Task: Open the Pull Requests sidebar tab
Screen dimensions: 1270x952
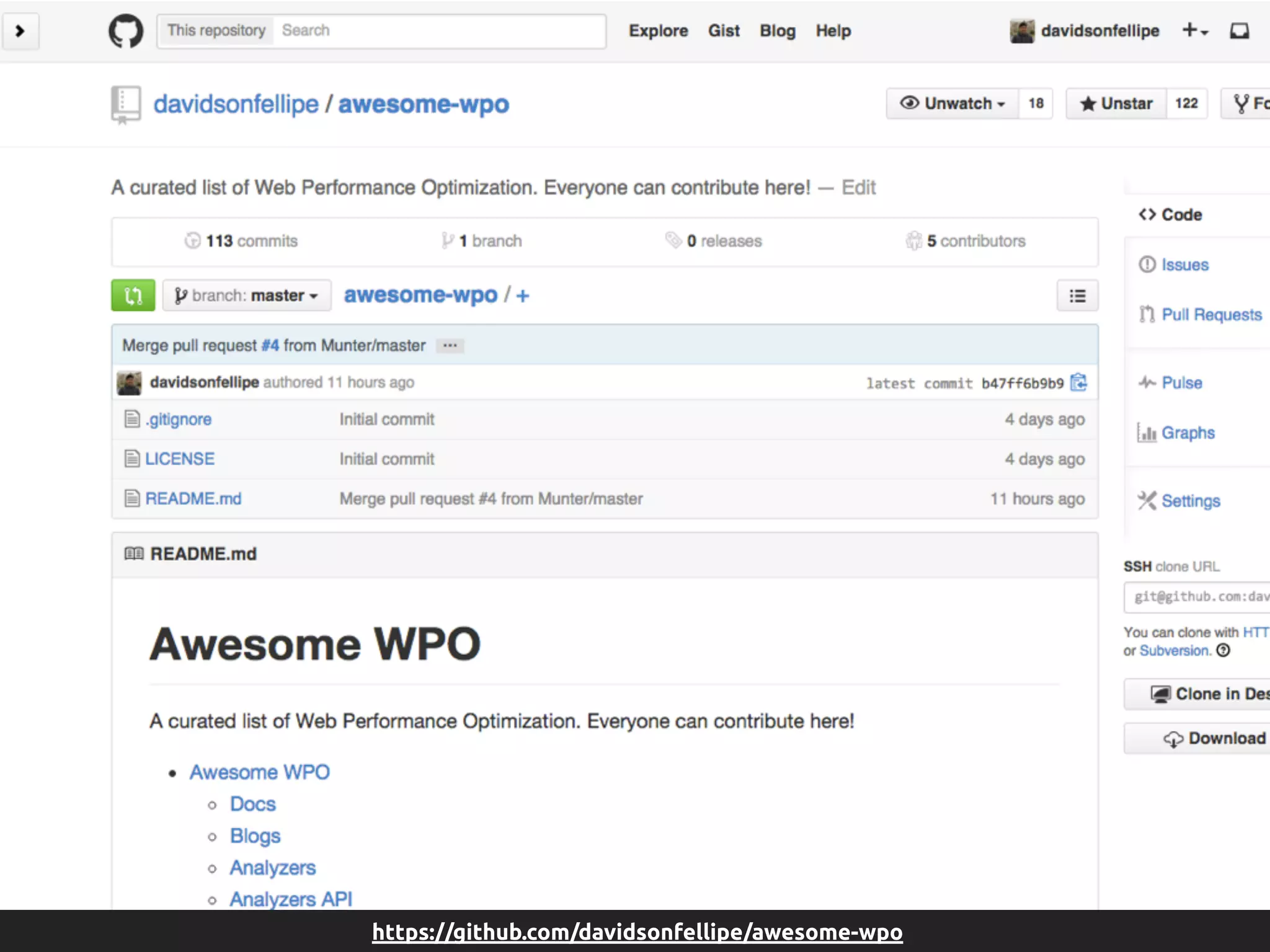Action: pos(1212,315)
